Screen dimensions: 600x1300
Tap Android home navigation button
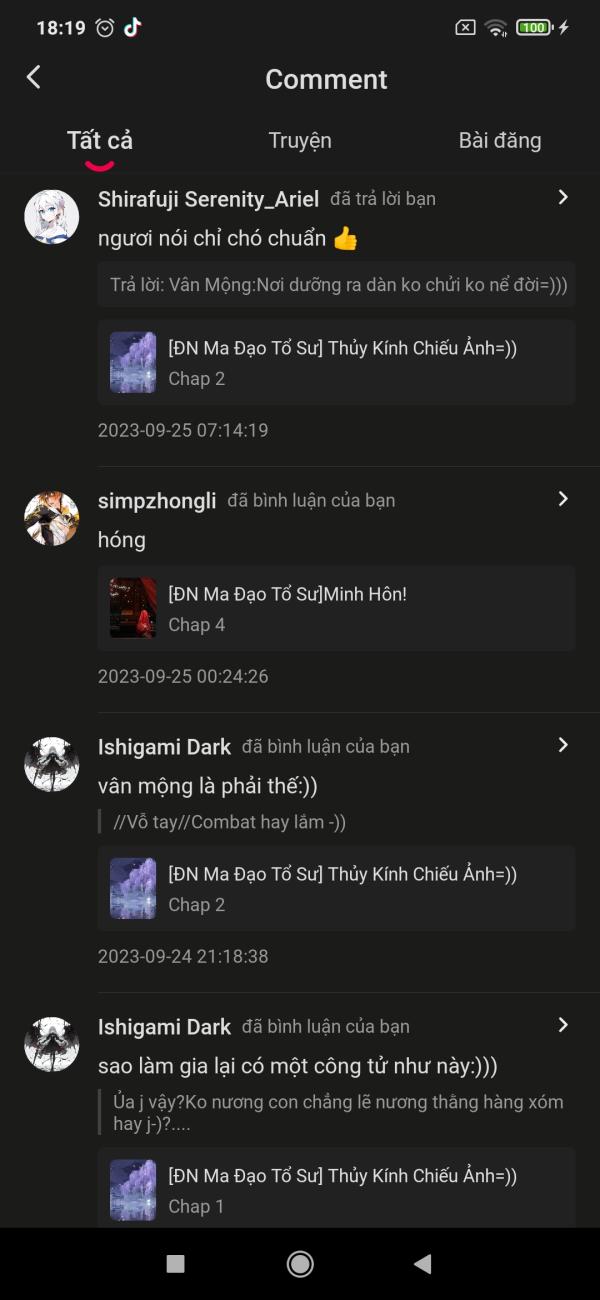(300, 1264)
